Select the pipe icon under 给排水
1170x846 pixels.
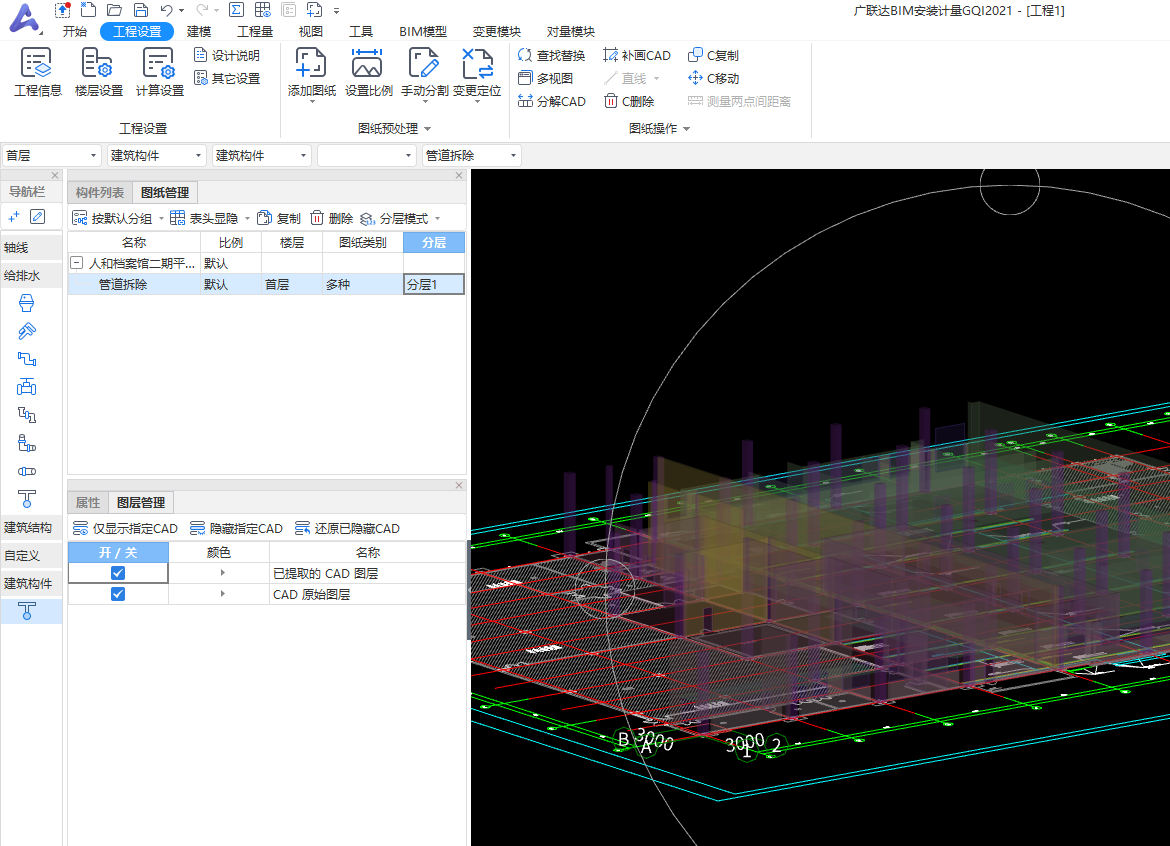click(27, 359)
